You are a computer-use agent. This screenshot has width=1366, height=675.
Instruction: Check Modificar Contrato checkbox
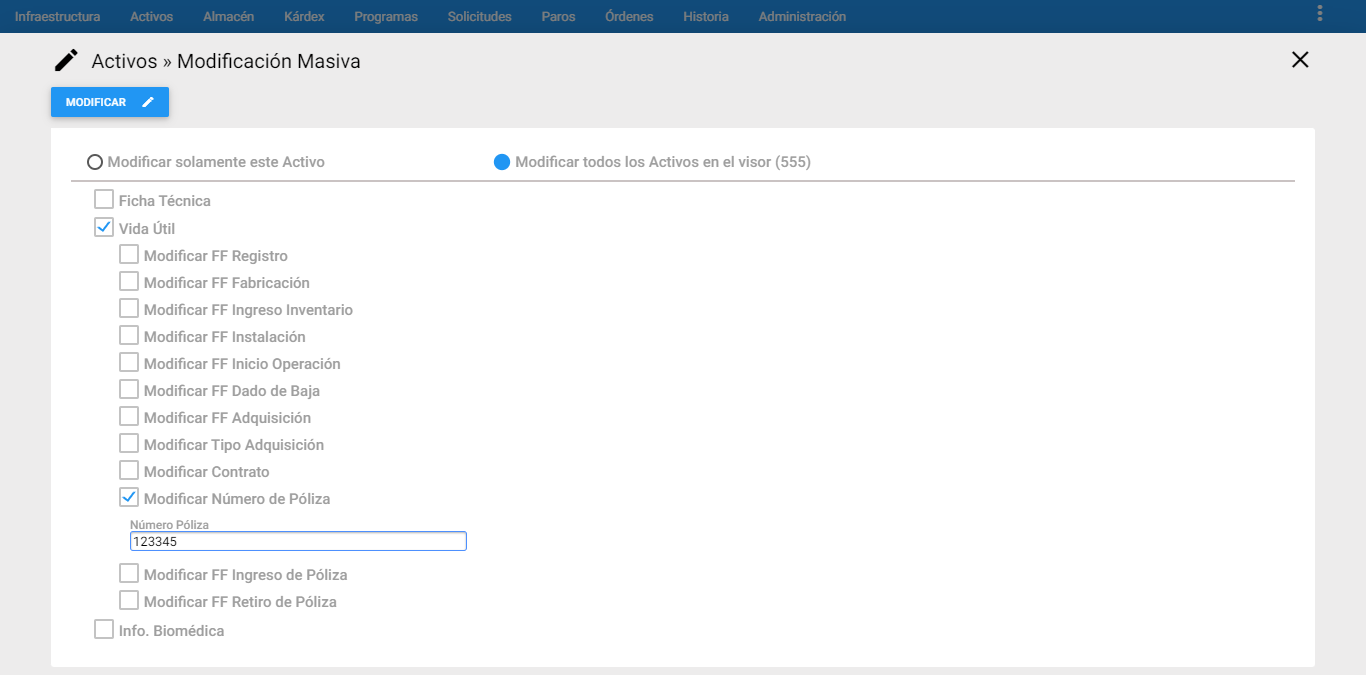129,471
